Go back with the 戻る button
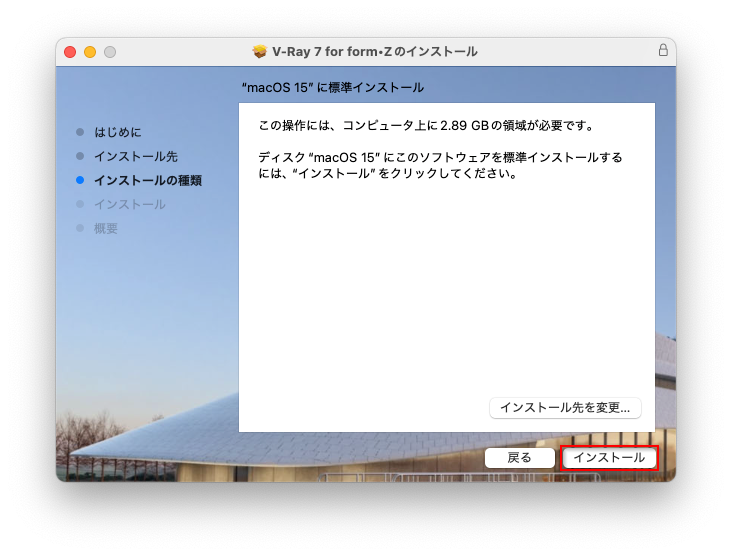Screen dimensions: 732x556 (x=519, y=458)
